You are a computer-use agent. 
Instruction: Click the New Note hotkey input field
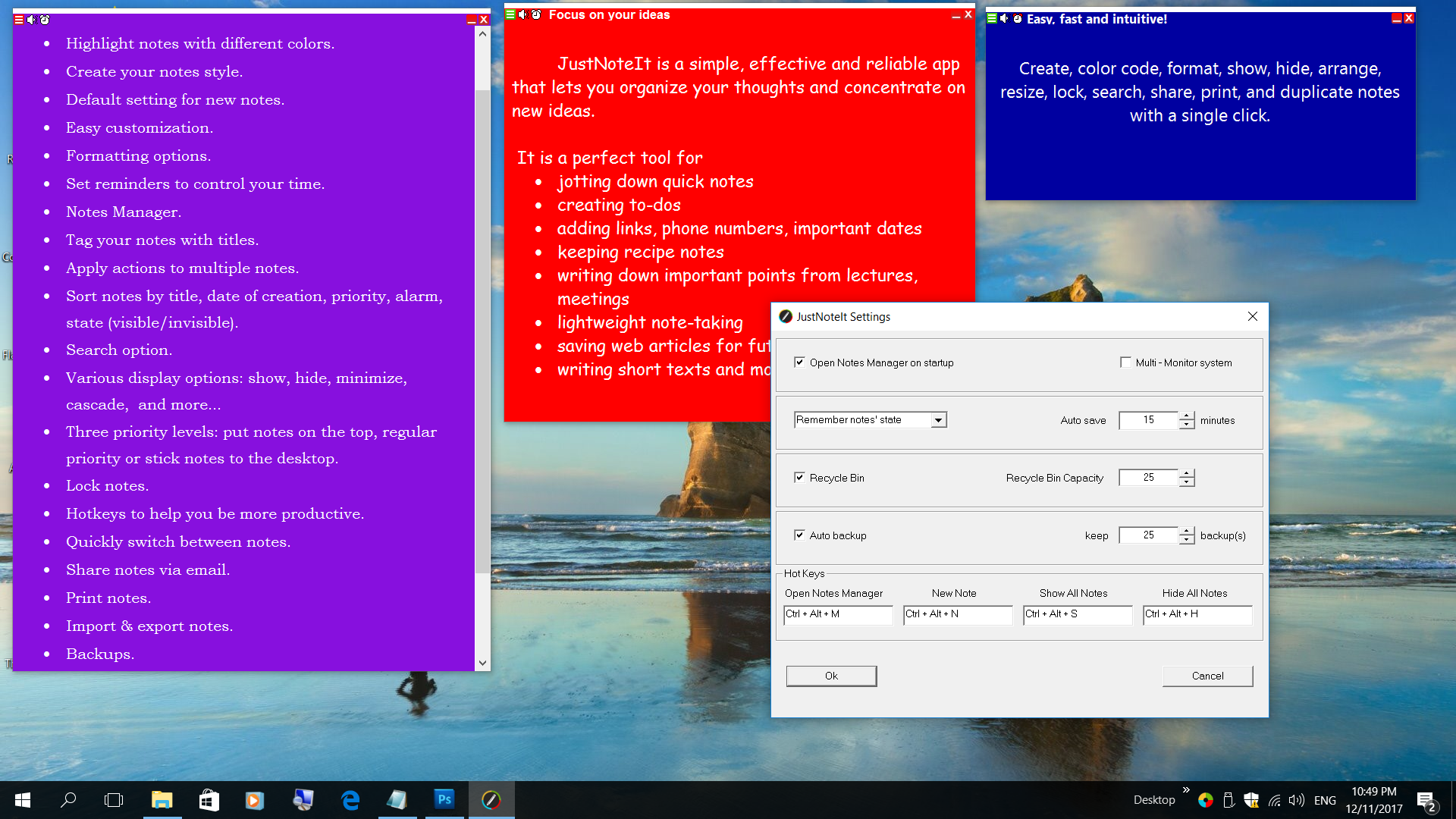coord(957,615)
